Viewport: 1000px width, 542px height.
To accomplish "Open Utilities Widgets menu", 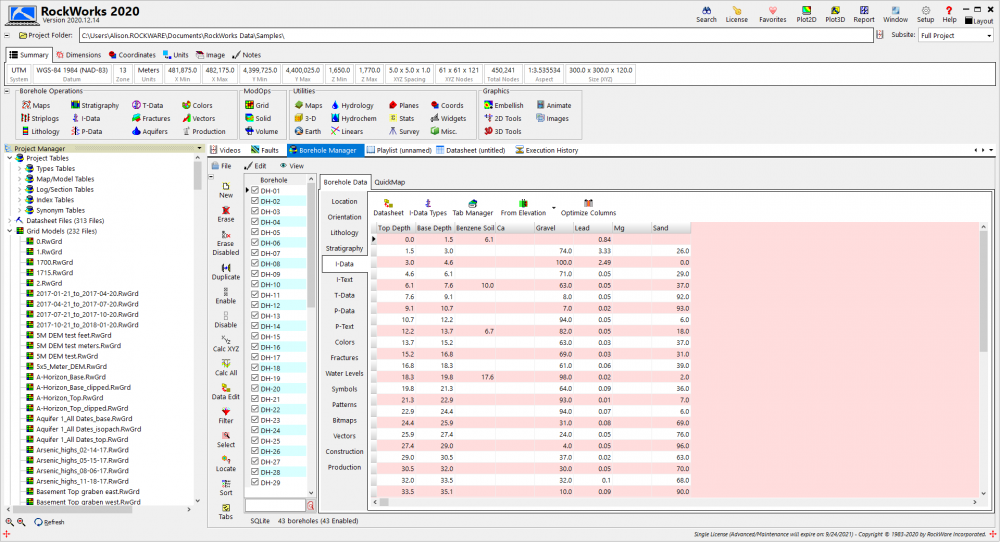I will pyautogui.click(x=448, y=119).
